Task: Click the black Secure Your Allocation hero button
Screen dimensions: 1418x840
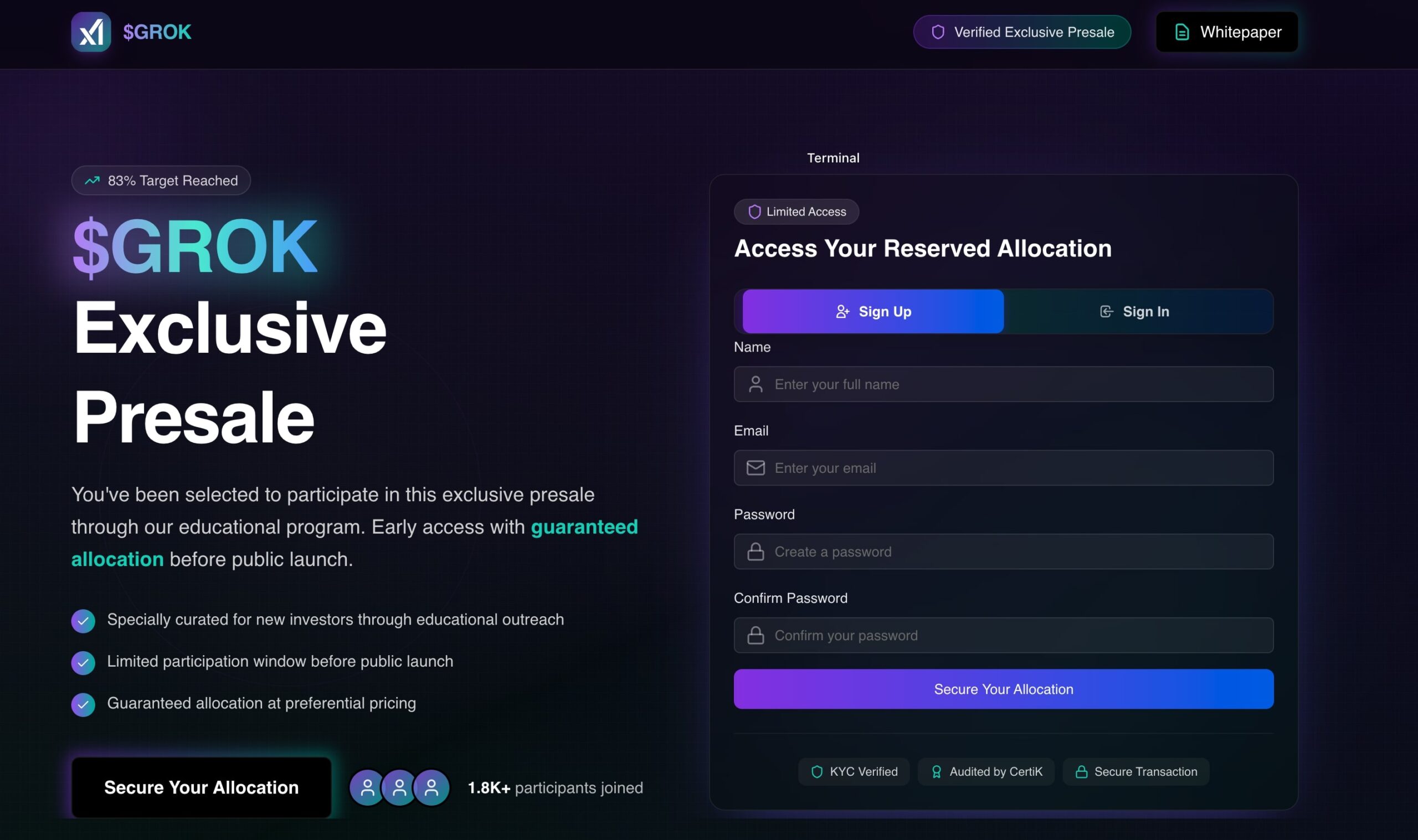Action: (201, 787)
